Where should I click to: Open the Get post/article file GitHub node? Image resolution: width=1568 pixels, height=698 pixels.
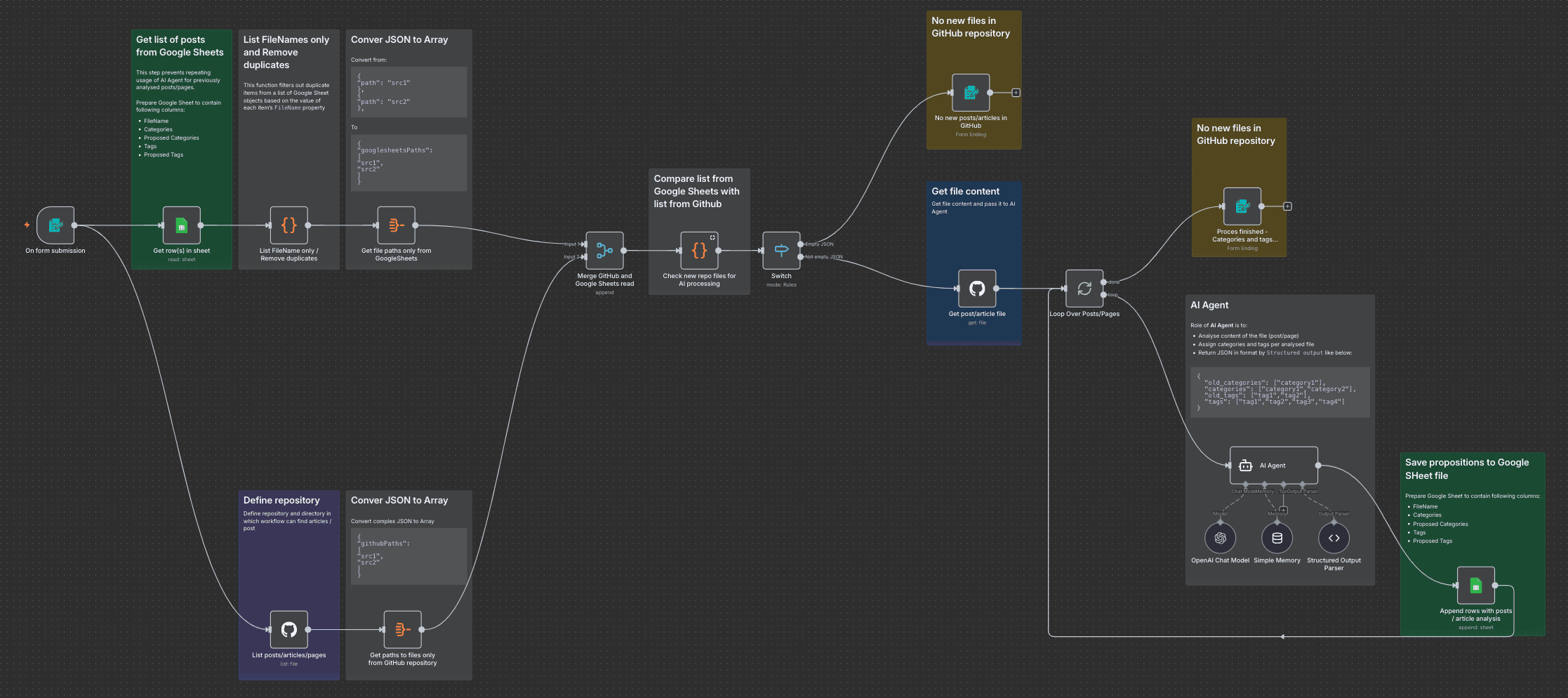click(977, 289)
